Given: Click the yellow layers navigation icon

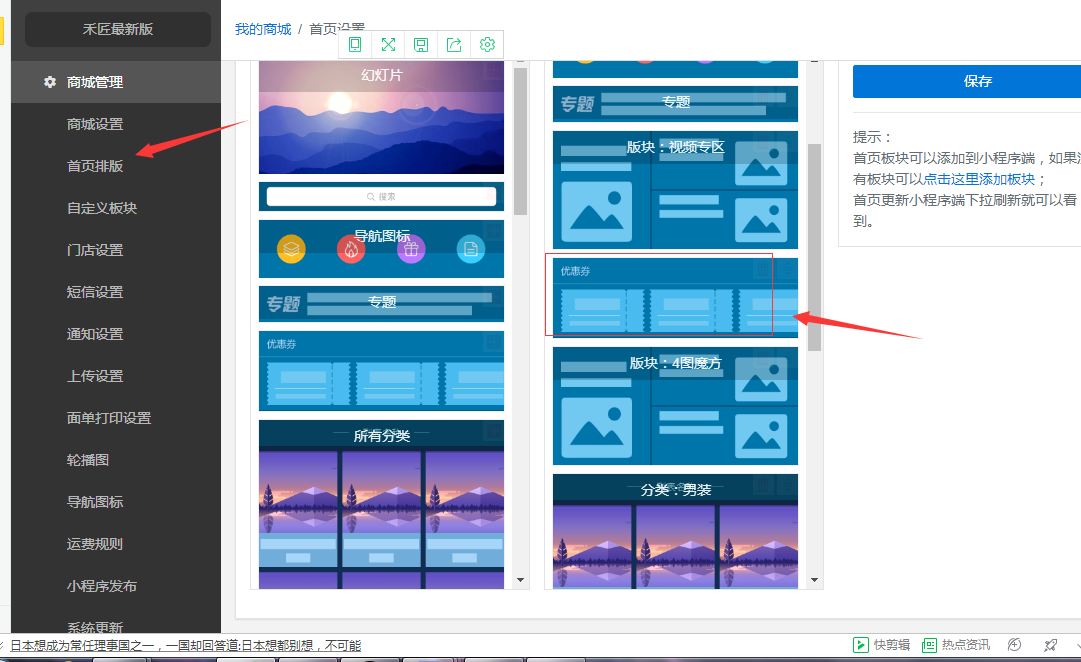Looking at the screenshot, I should click(291, 249).
